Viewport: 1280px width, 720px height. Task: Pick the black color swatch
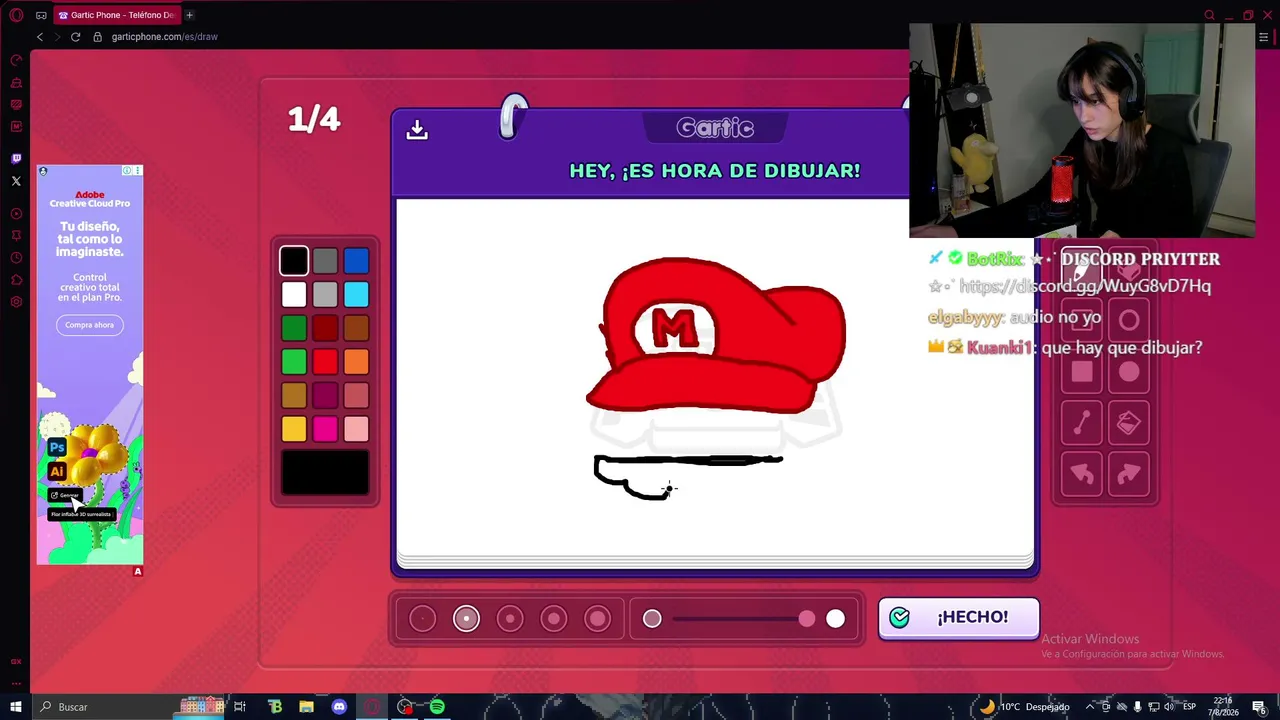294,261
